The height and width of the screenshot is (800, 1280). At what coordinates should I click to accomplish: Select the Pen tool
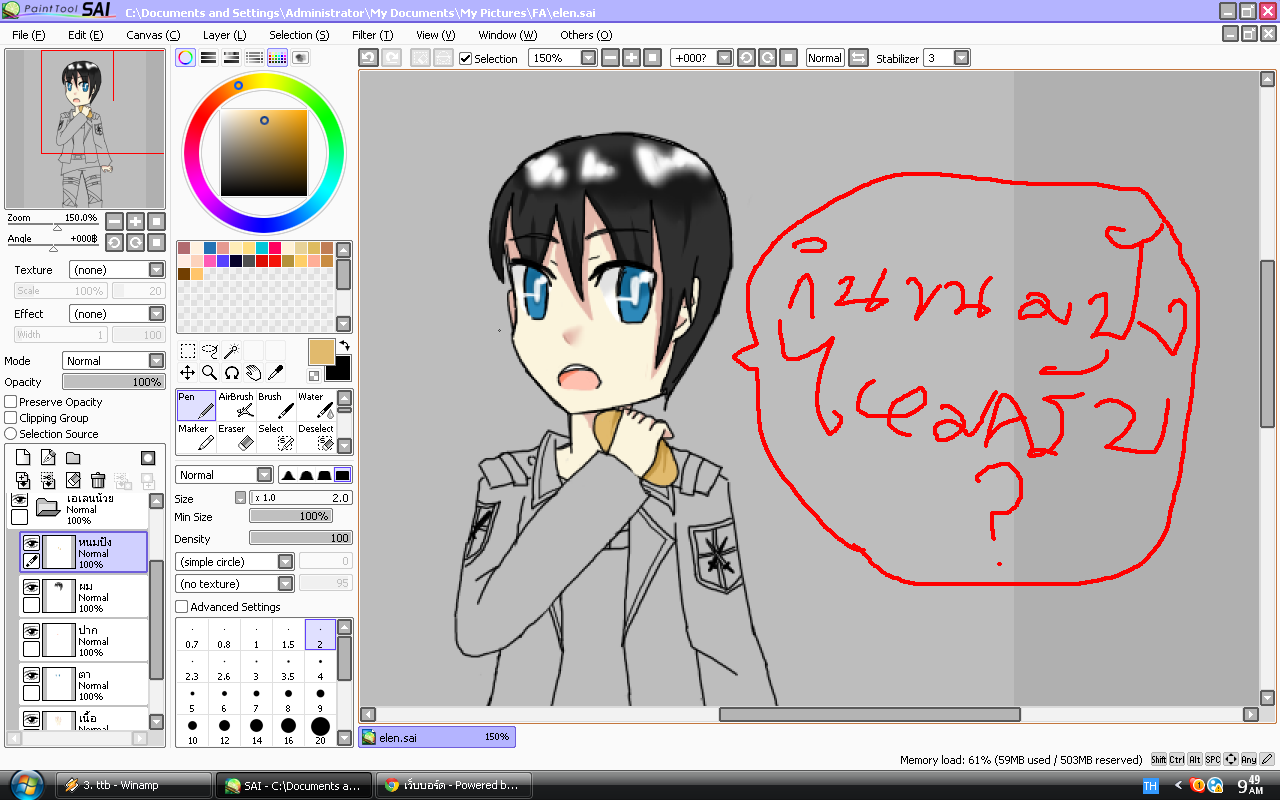tap(196, 405)
